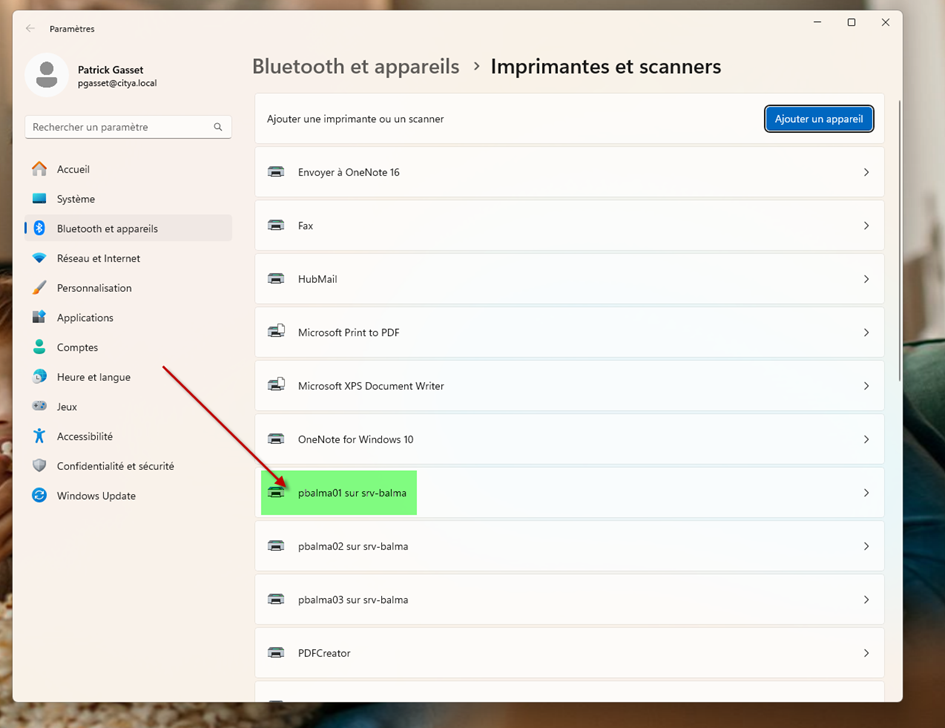The width and height of the screenshot is (945, 728).
Task: Expand pbalma01 sur srv-balma chevron
Action: [x=866, y=493]
